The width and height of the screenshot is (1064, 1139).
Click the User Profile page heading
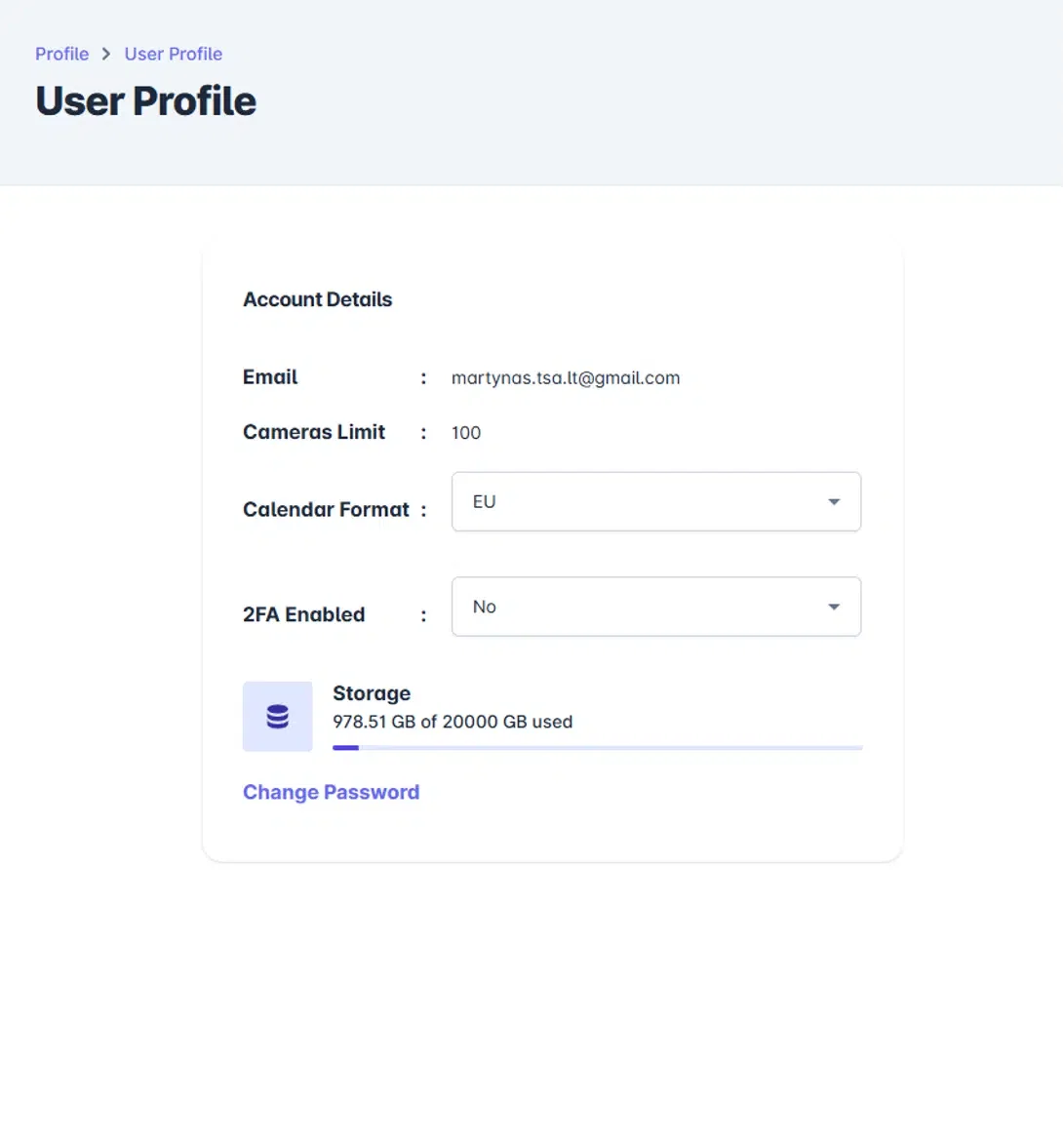coord(145,101)
